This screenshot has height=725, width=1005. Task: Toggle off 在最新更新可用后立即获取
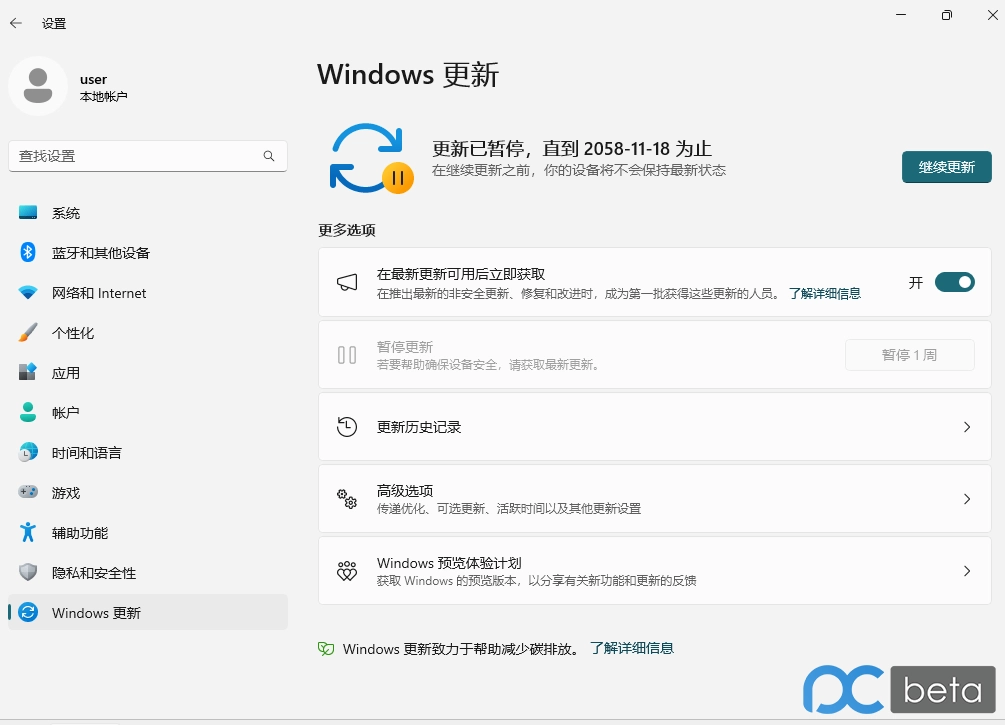[x=954, y=282]
